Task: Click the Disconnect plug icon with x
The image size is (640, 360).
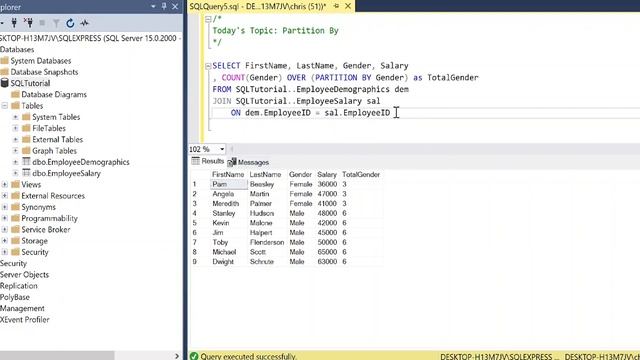Action: (29, 23)
